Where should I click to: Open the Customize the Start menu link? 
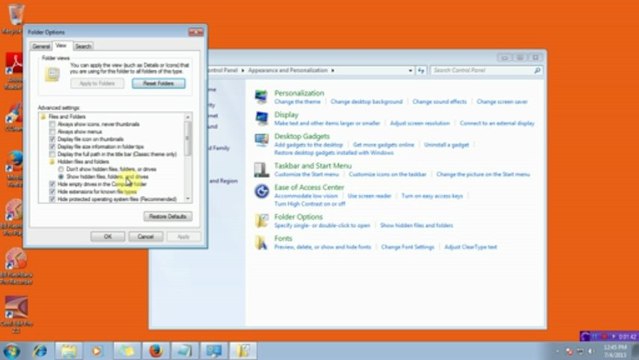pyautogui.click(x=306, y=174)
